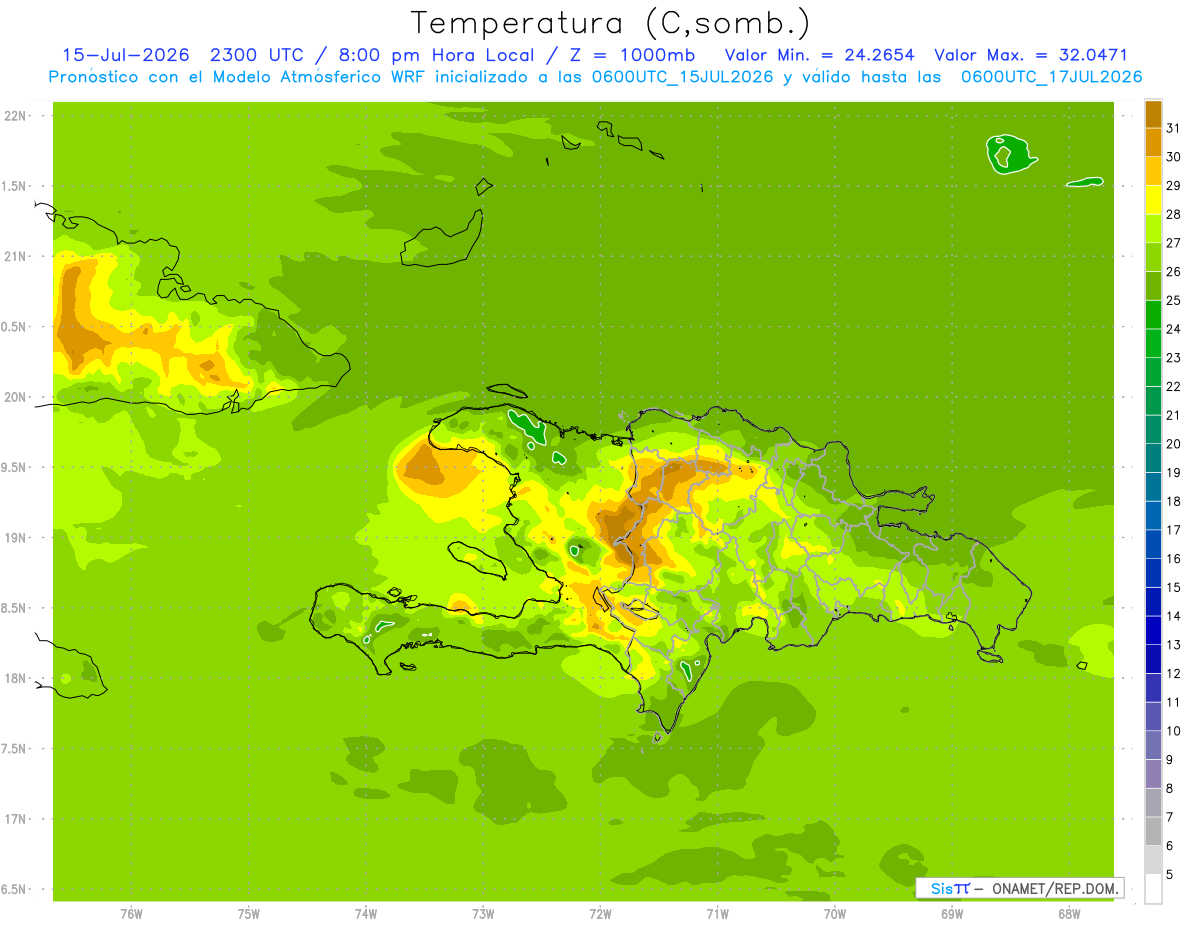Click the "21N" latitude tick label

(x=15, y=256)
